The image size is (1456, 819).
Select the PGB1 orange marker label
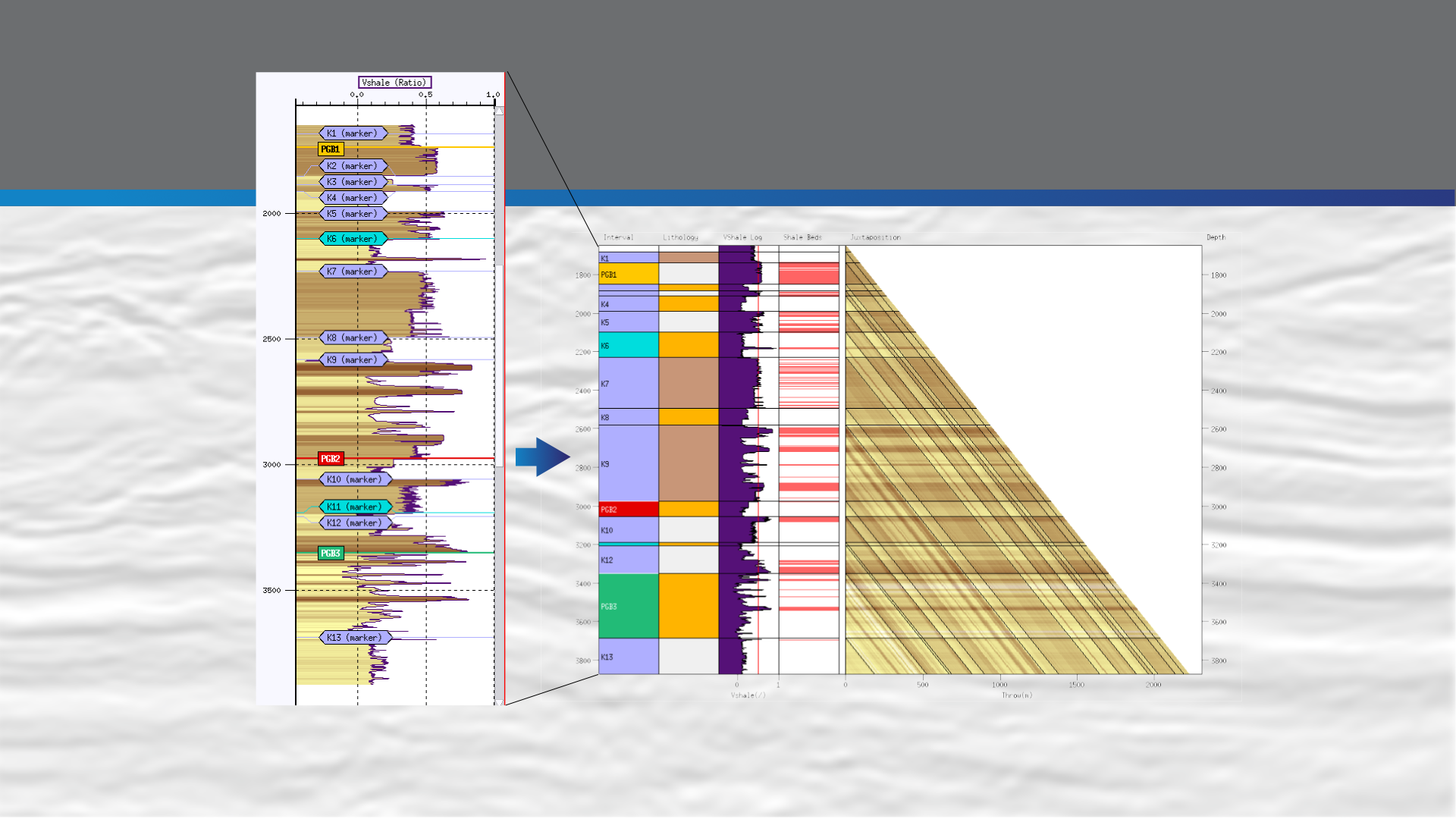(331, 149)
